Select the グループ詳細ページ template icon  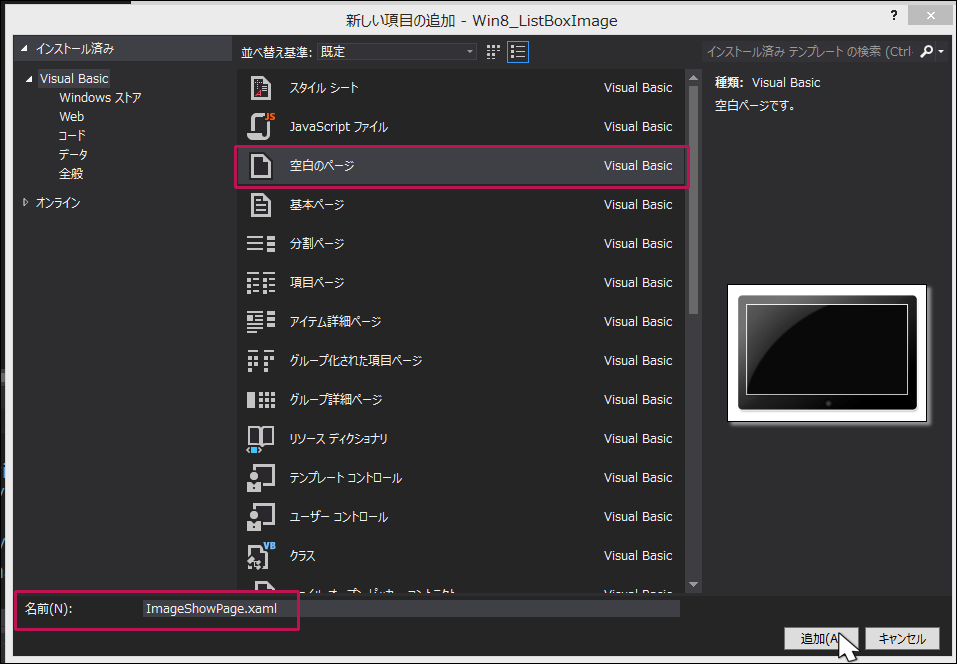261,400
